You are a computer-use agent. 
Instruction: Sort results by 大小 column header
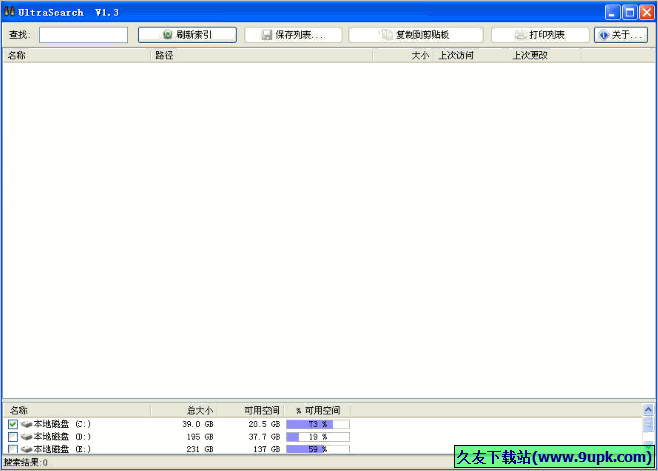point(403,55)
